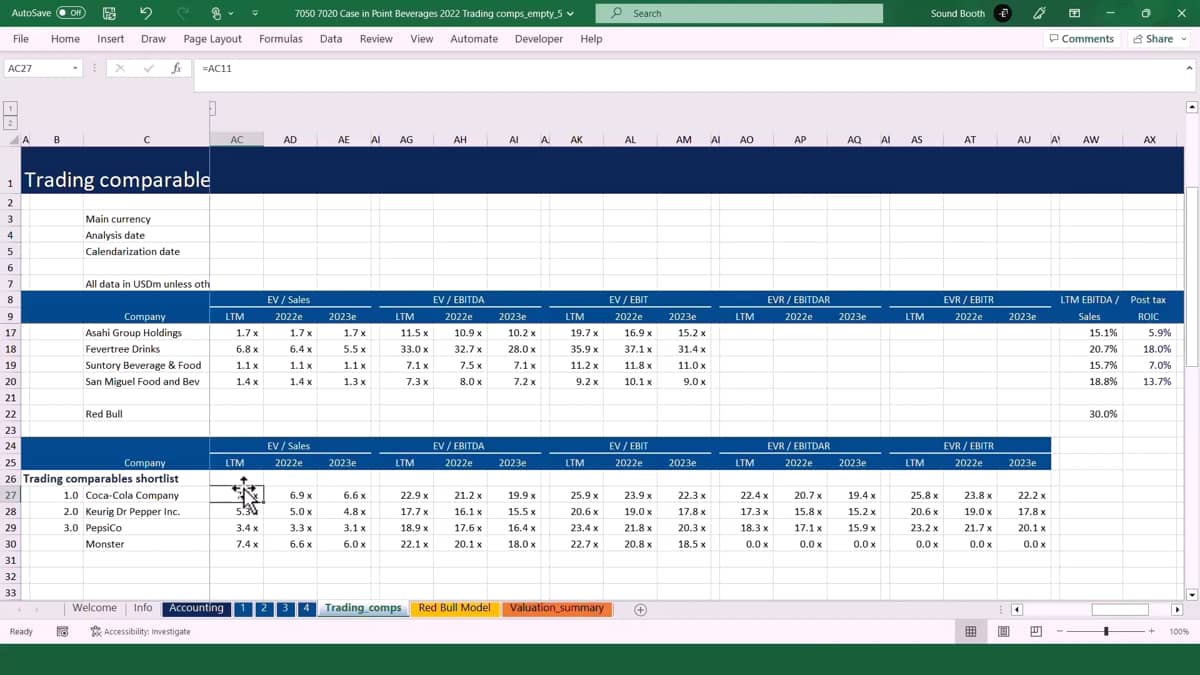Open the Data ribbon tab
Image resolution: width=1200 pixels, height=675 pixels.
point(331,39)
